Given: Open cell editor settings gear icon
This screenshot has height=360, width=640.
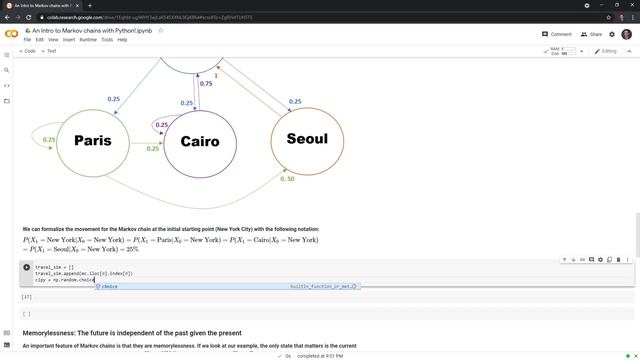Looking at the screenshot, I should [600, 260].
